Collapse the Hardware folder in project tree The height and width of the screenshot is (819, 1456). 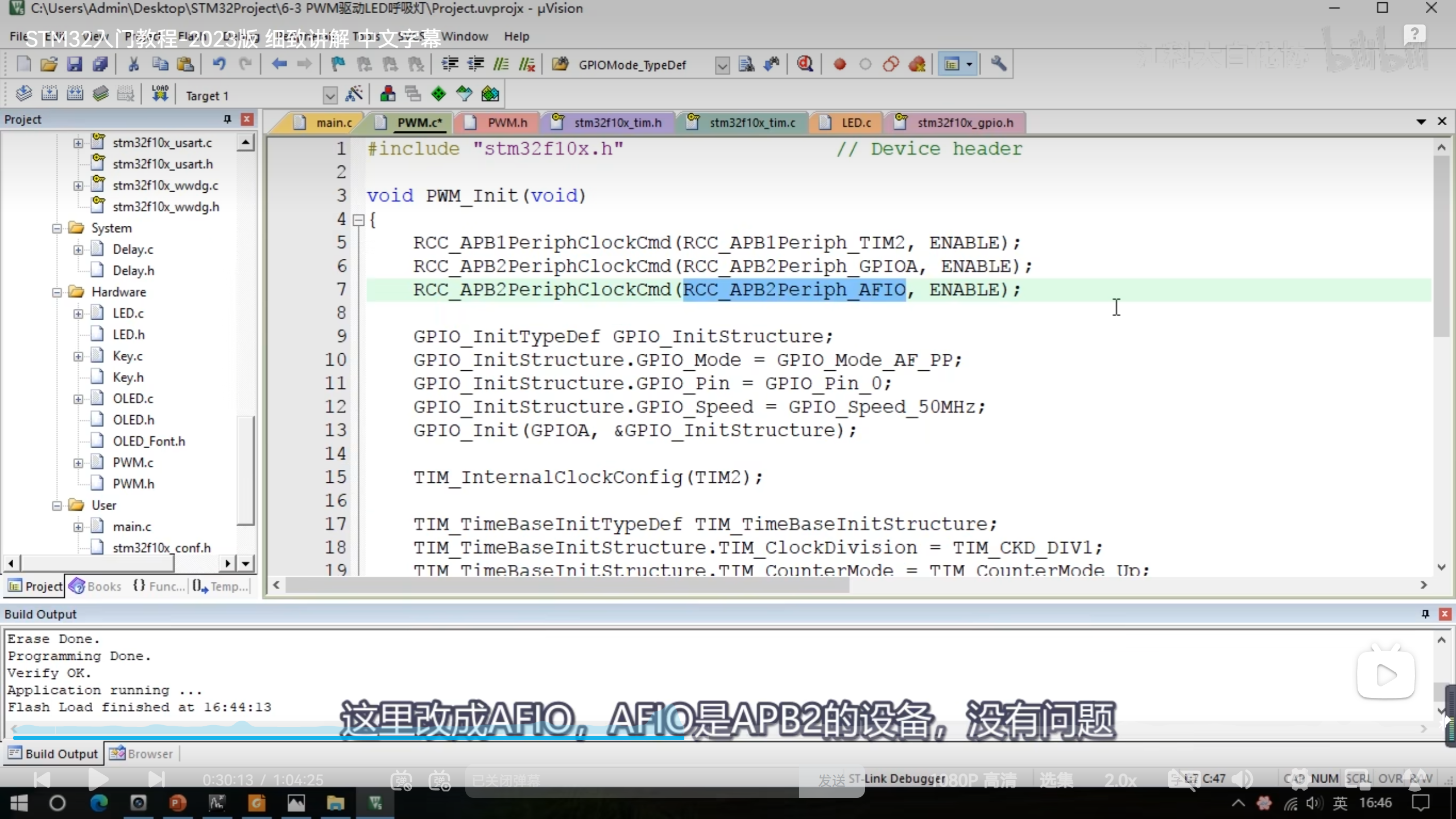pos(57,292)
